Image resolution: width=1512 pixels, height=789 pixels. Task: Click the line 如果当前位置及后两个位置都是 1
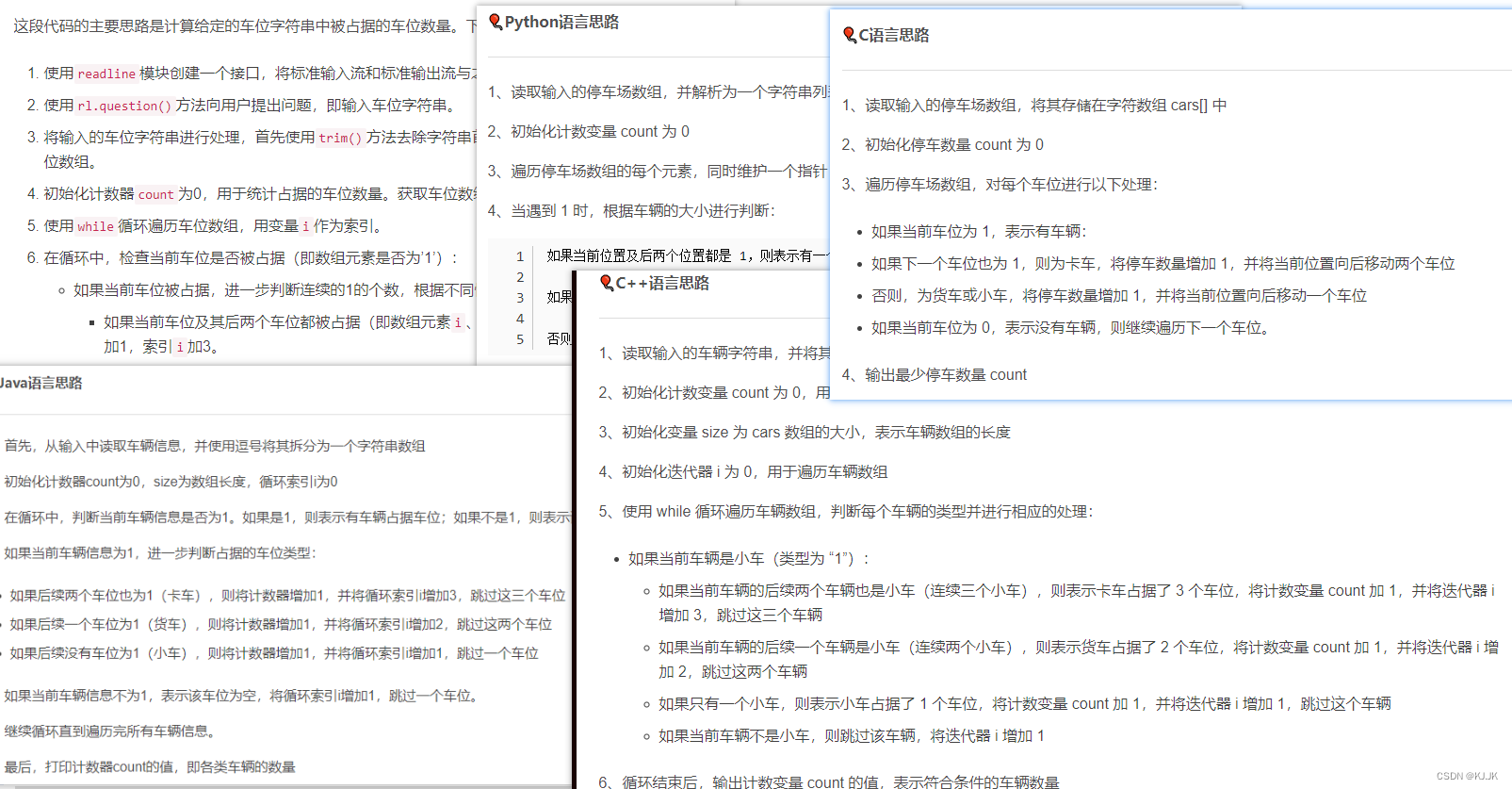pos(688,255)
